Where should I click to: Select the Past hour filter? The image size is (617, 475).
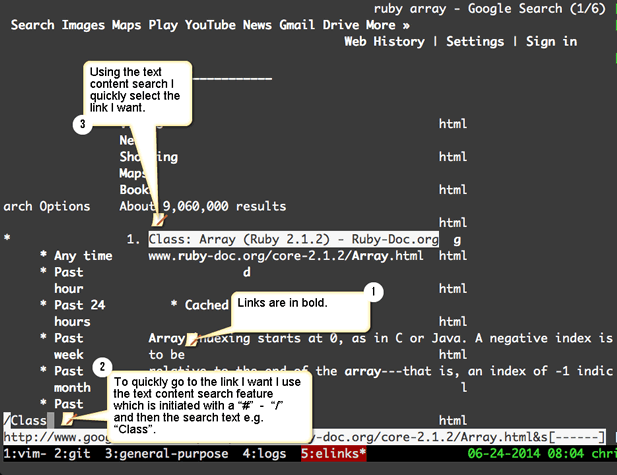pyautogui.click(x=69, y=280)
